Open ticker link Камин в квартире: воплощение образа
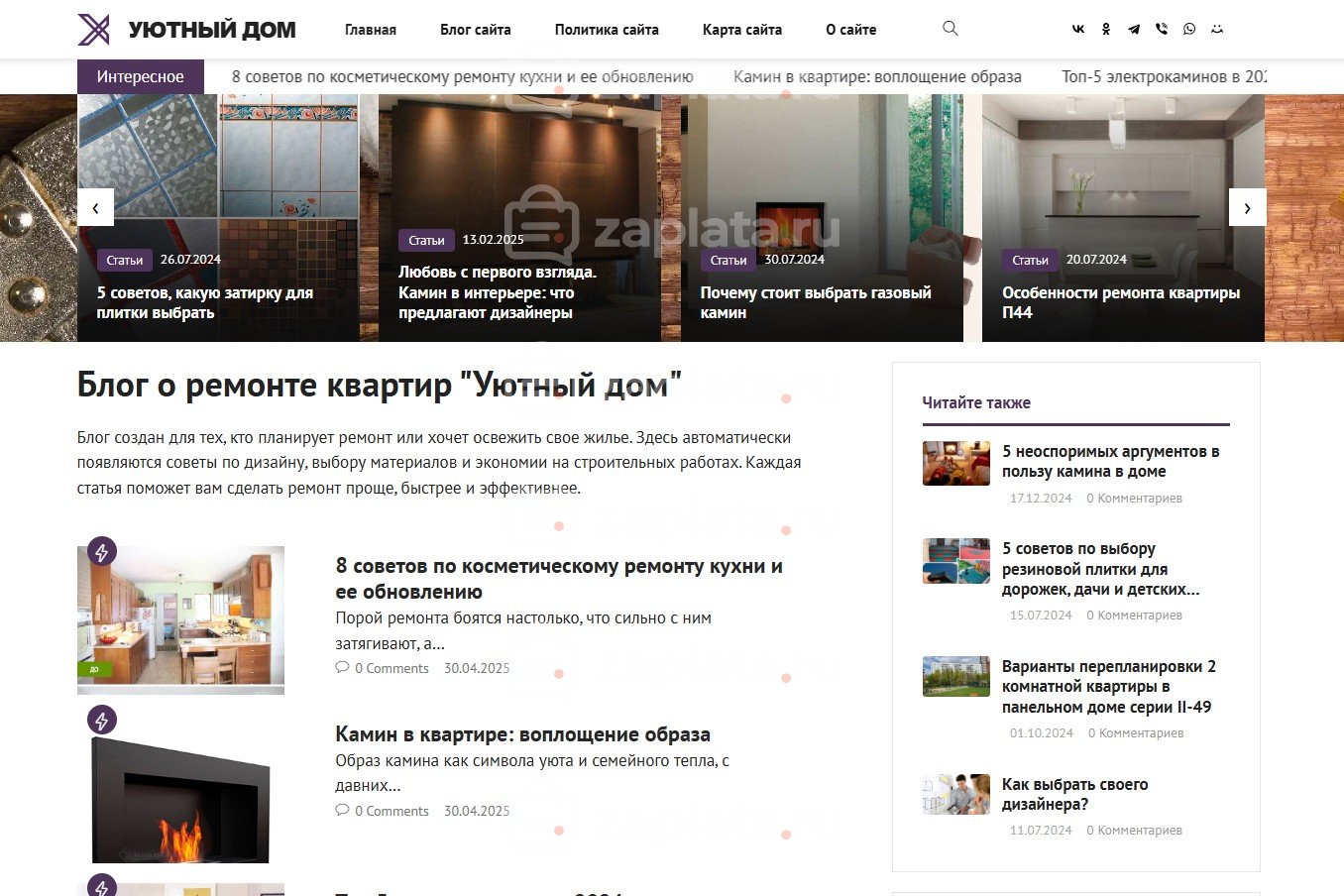 click(x=877, y=76)
